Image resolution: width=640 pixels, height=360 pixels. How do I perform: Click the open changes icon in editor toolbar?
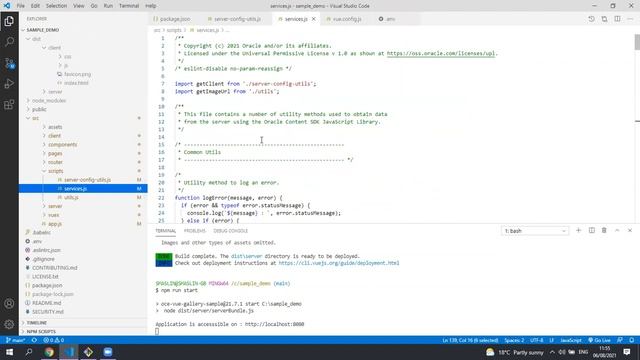[591, 19]
